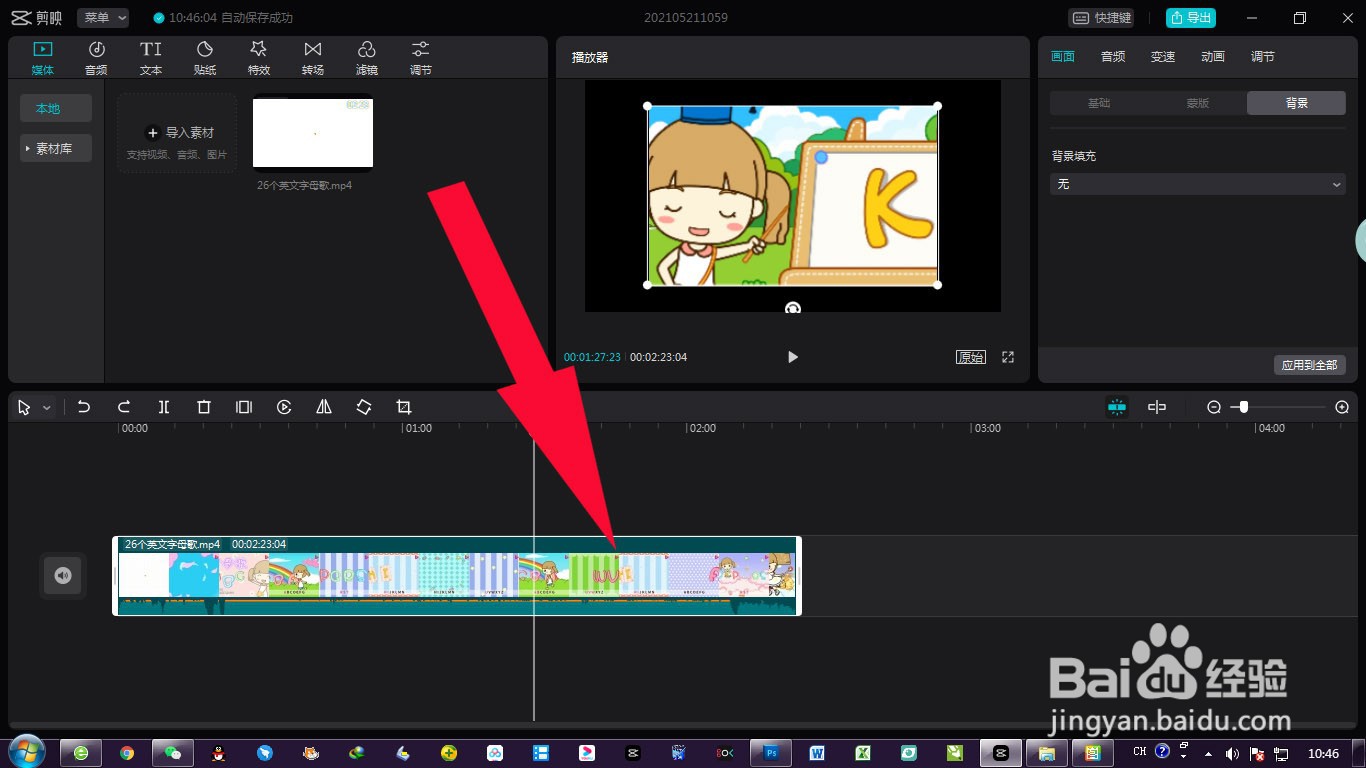1366x768 pixels.
Task: Switch to right panel Audio (音频) tab
Action: point(1113,57)
